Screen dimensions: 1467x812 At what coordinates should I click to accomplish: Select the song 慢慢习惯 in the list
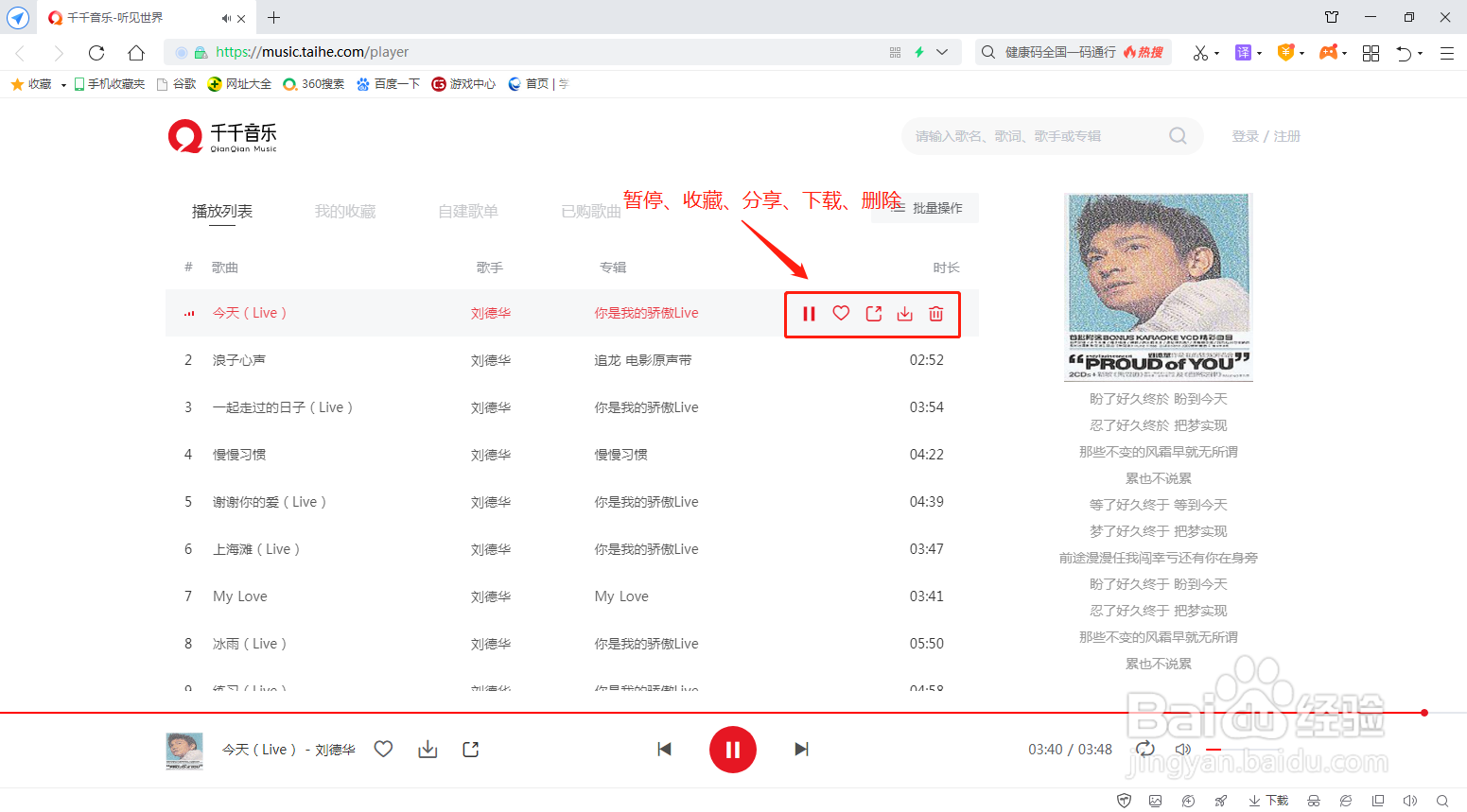pyautogui.click(x=239, y=455)
